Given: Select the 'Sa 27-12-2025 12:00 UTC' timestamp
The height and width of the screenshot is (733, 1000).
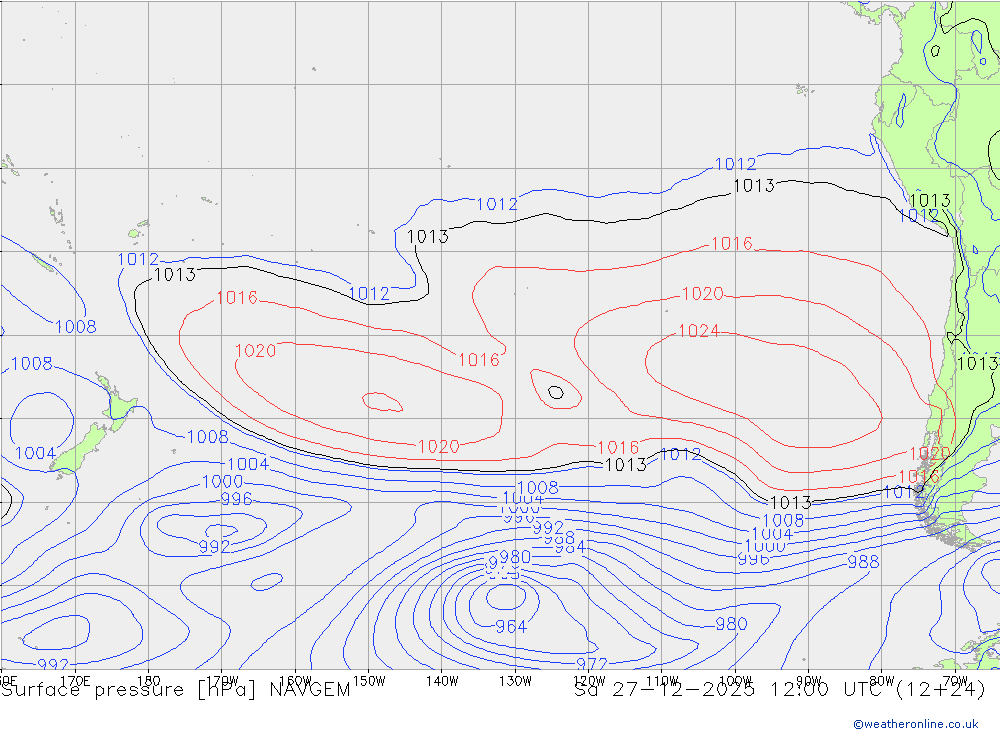Looking at the screenshot, I should point(732,690).
